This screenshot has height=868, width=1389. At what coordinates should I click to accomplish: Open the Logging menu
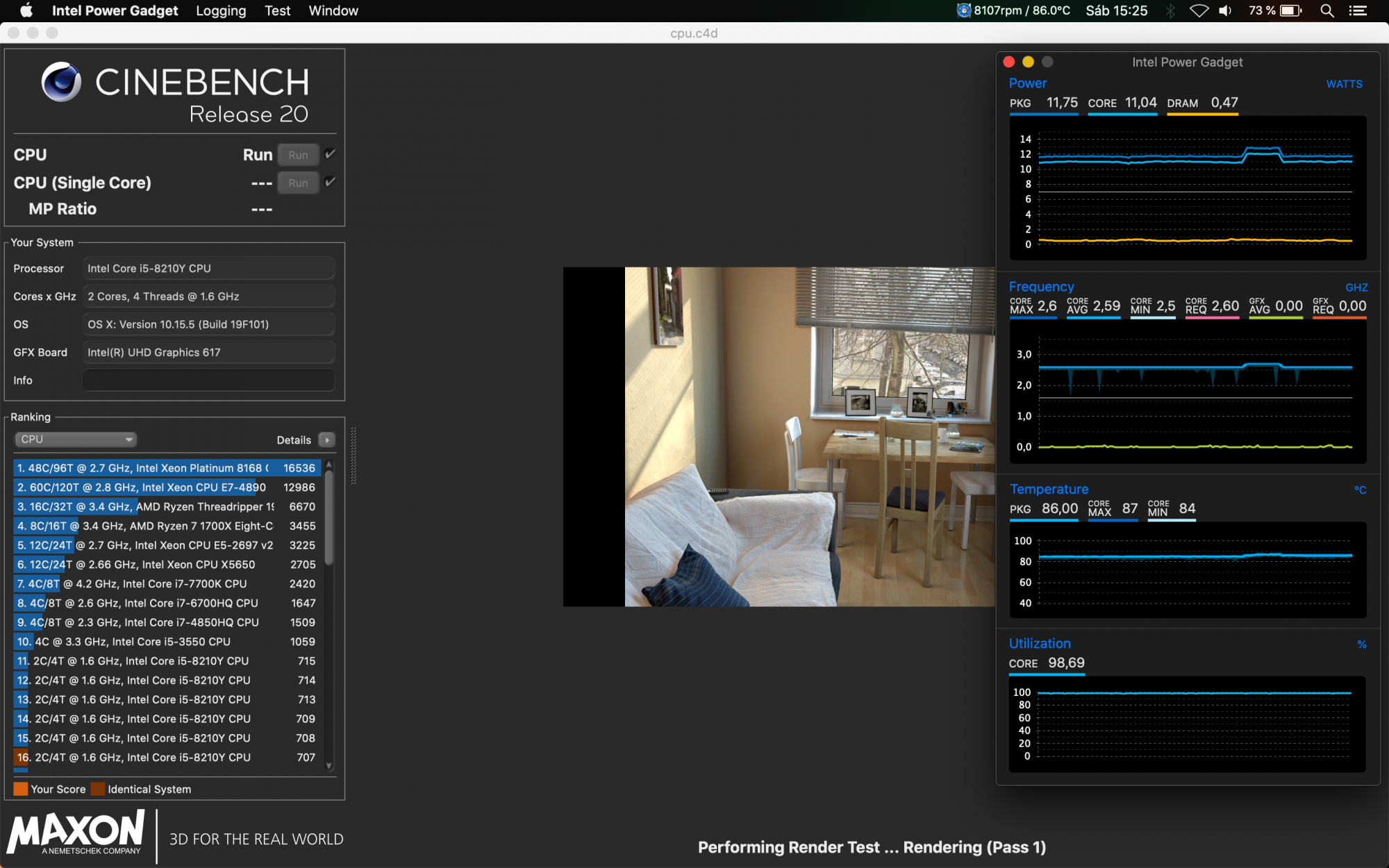point(221,10)
